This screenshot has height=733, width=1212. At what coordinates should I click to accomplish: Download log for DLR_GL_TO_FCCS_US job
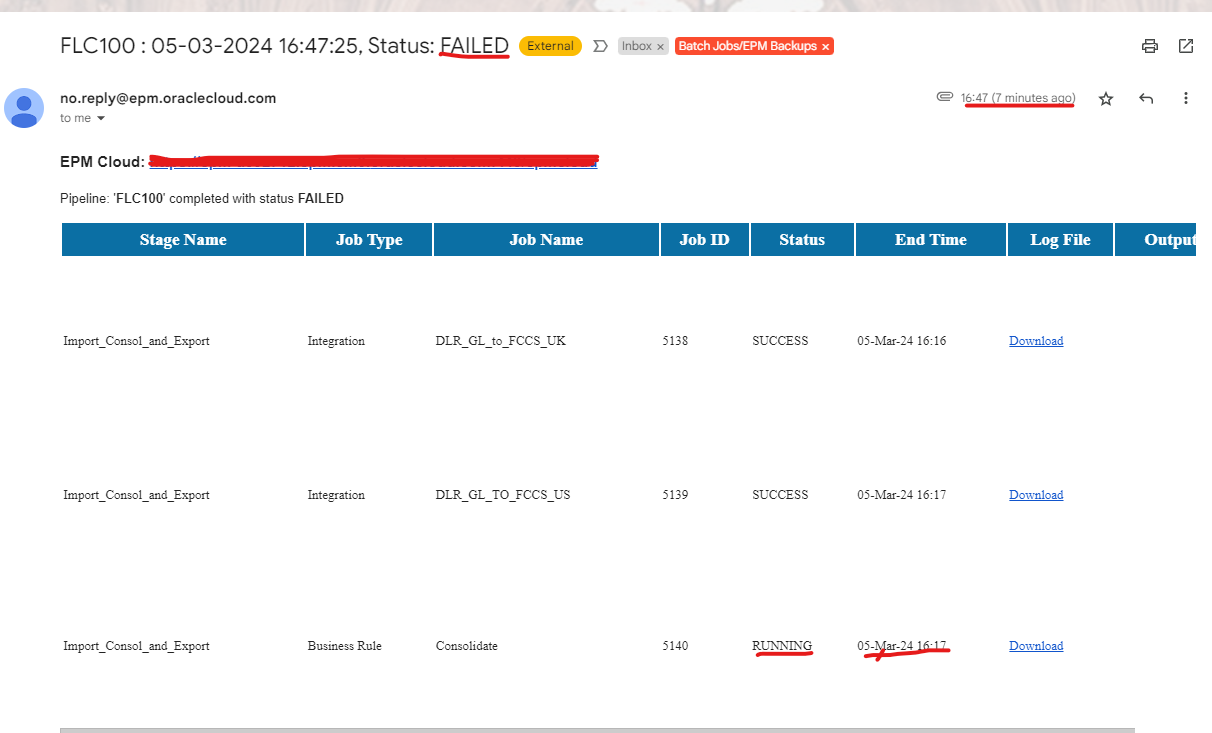tap(1036, 495)
